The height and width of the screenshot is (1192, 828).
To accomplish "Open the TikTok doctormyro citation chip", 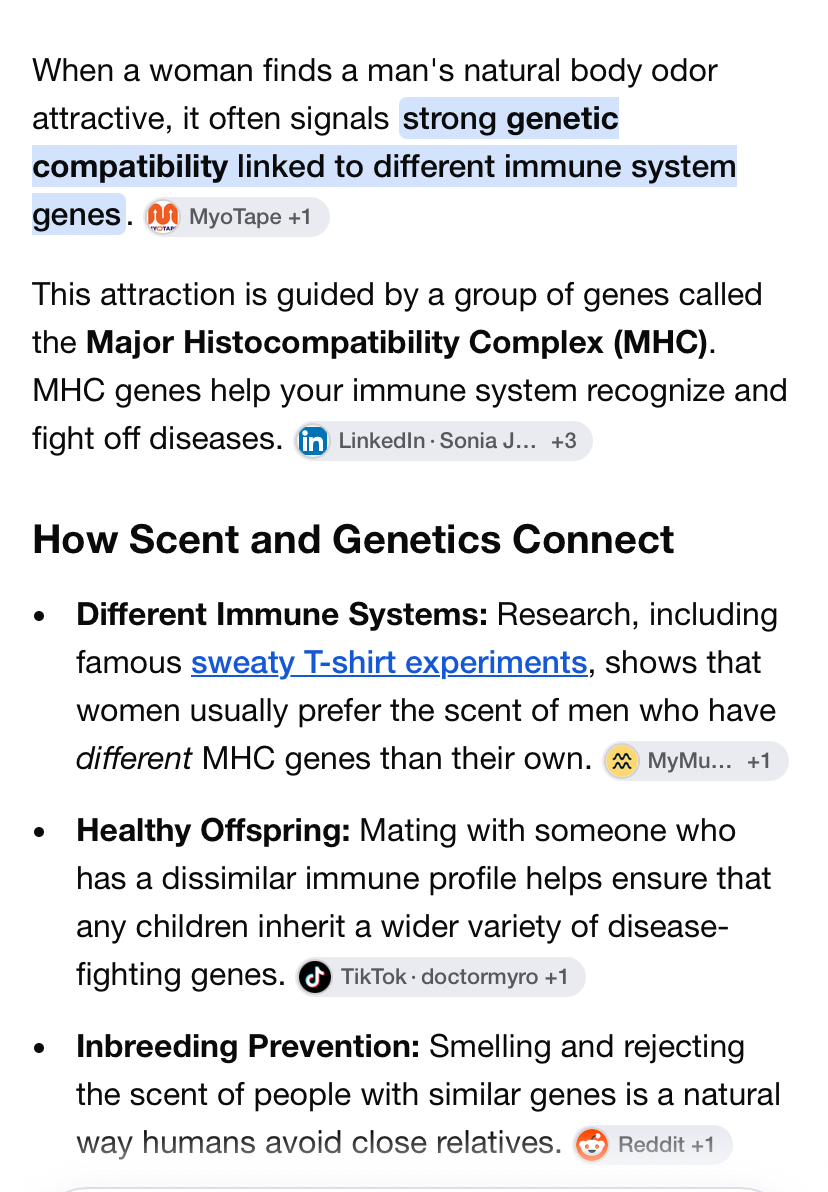I will 441,977.
